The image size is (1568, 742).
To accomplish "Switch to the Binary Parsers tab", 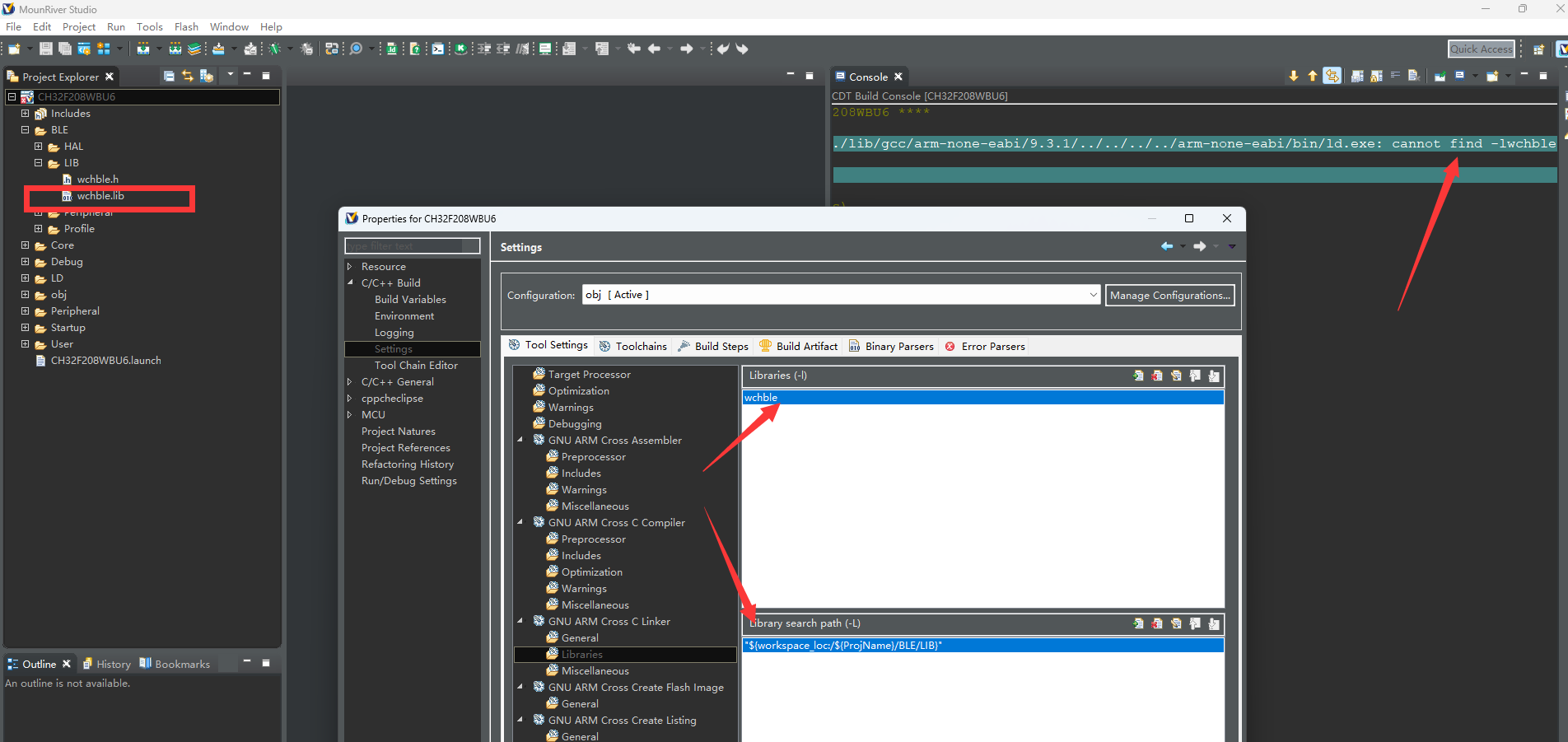I will [x=891, y=346].
